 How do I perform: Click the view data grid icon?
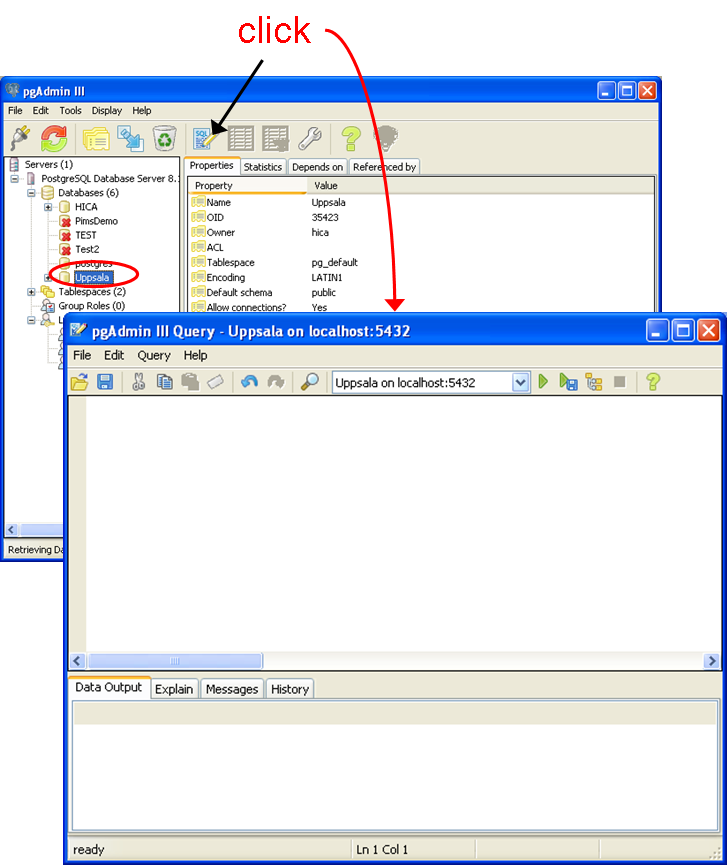(241, 138)
